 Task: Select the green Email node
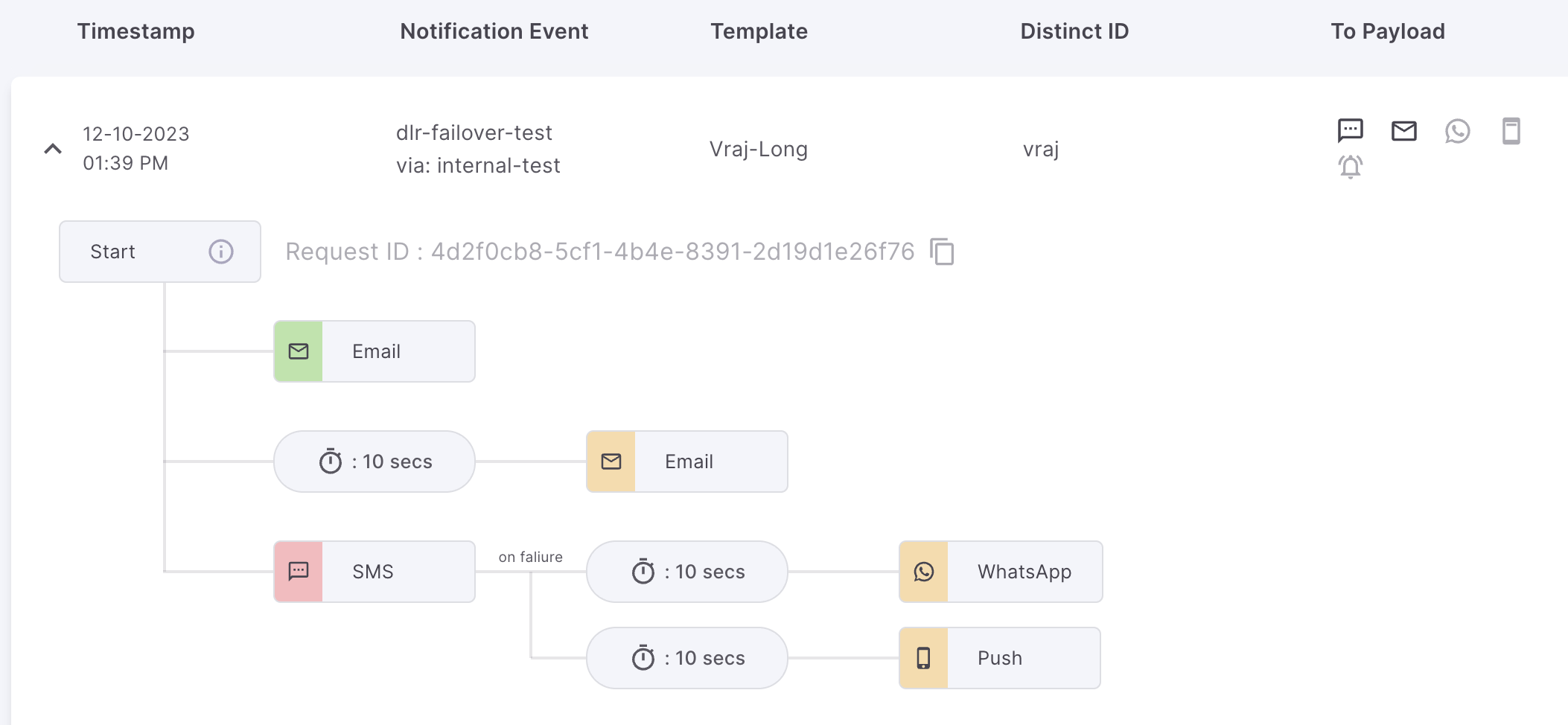[x=375, y=351]
